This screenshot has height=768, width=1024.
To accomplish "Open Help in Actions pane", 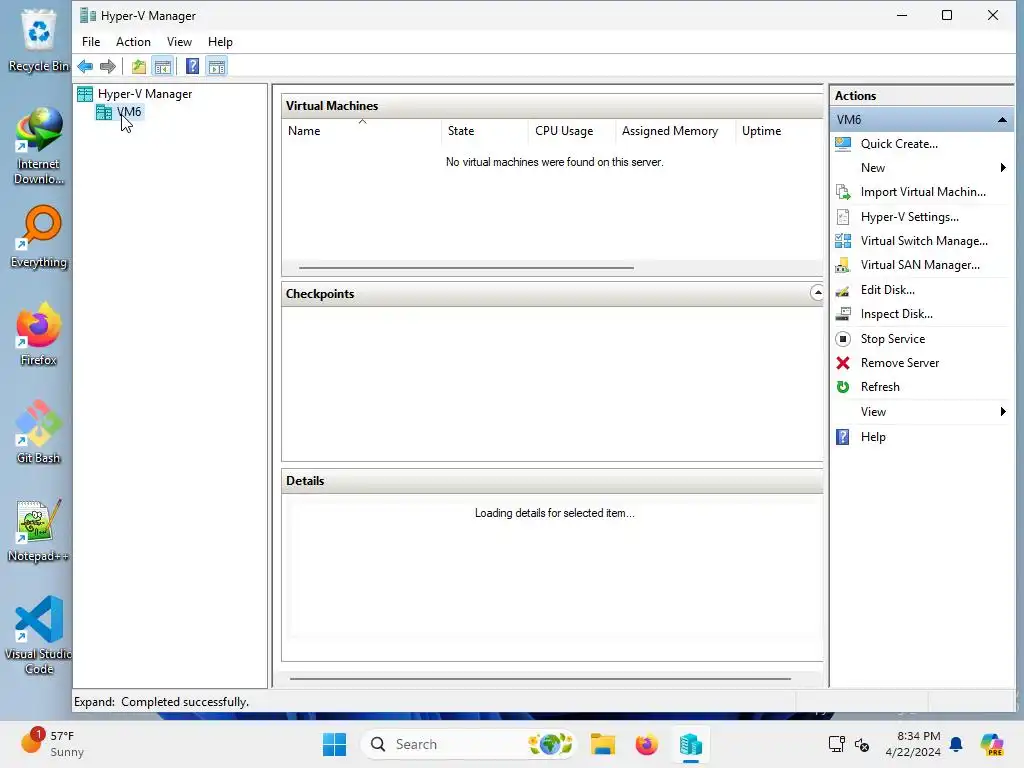I will pos(872,437).
